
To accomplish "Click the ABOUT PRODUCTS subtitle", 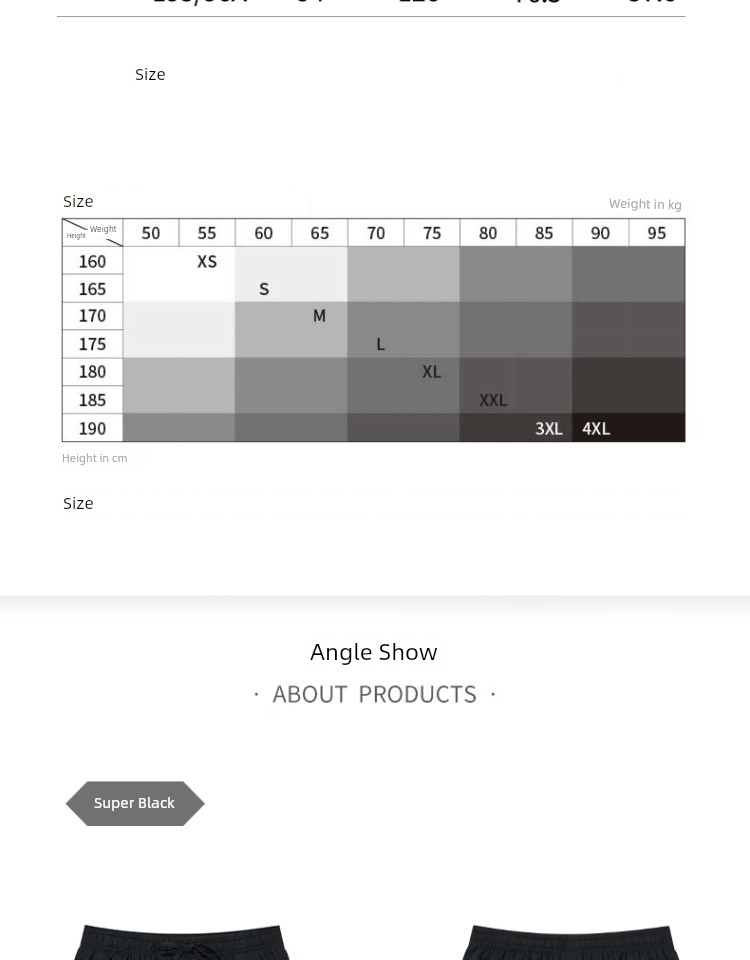I will point(374,694).
